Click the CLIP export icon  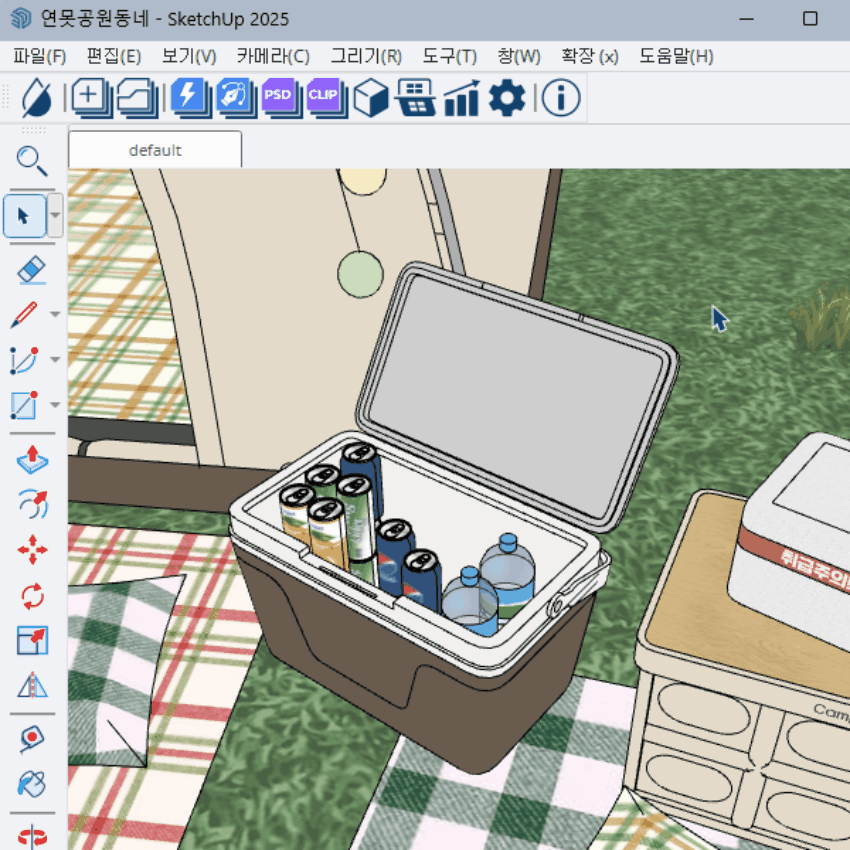point(323,98)
